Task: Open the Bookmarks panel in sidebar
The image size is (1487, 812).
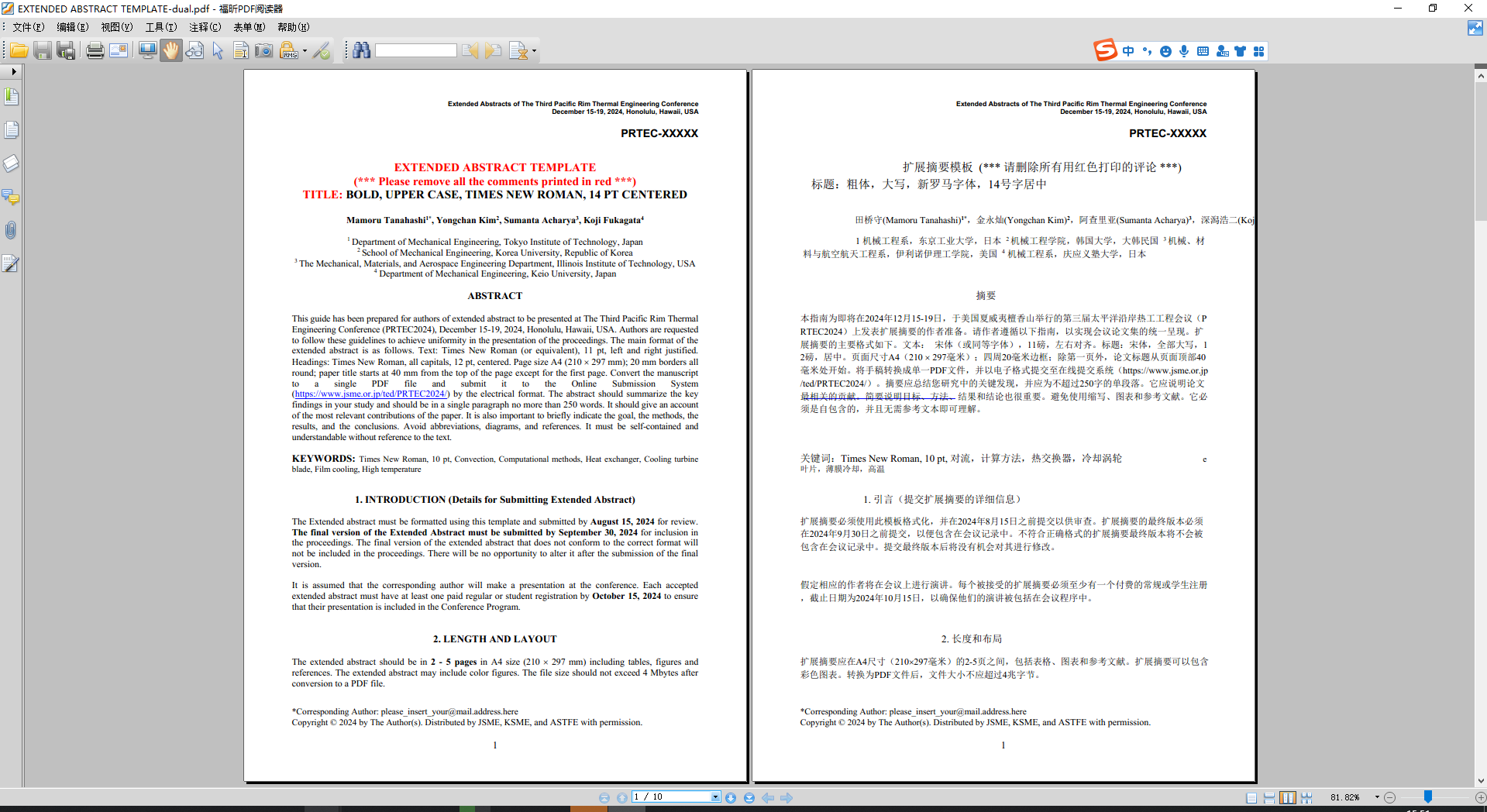Action: pyautogui.click(x=12, y=97)
